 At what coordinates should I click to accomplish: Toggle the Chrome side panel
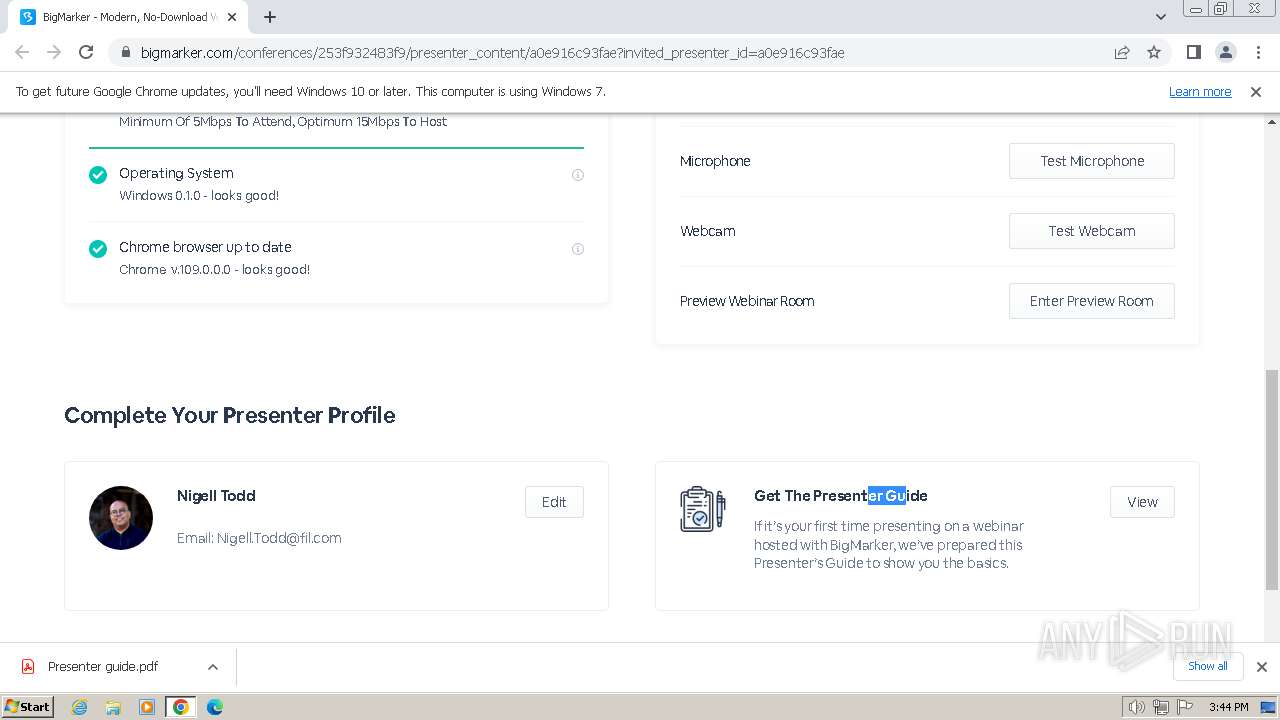(x=1193, y=52)
